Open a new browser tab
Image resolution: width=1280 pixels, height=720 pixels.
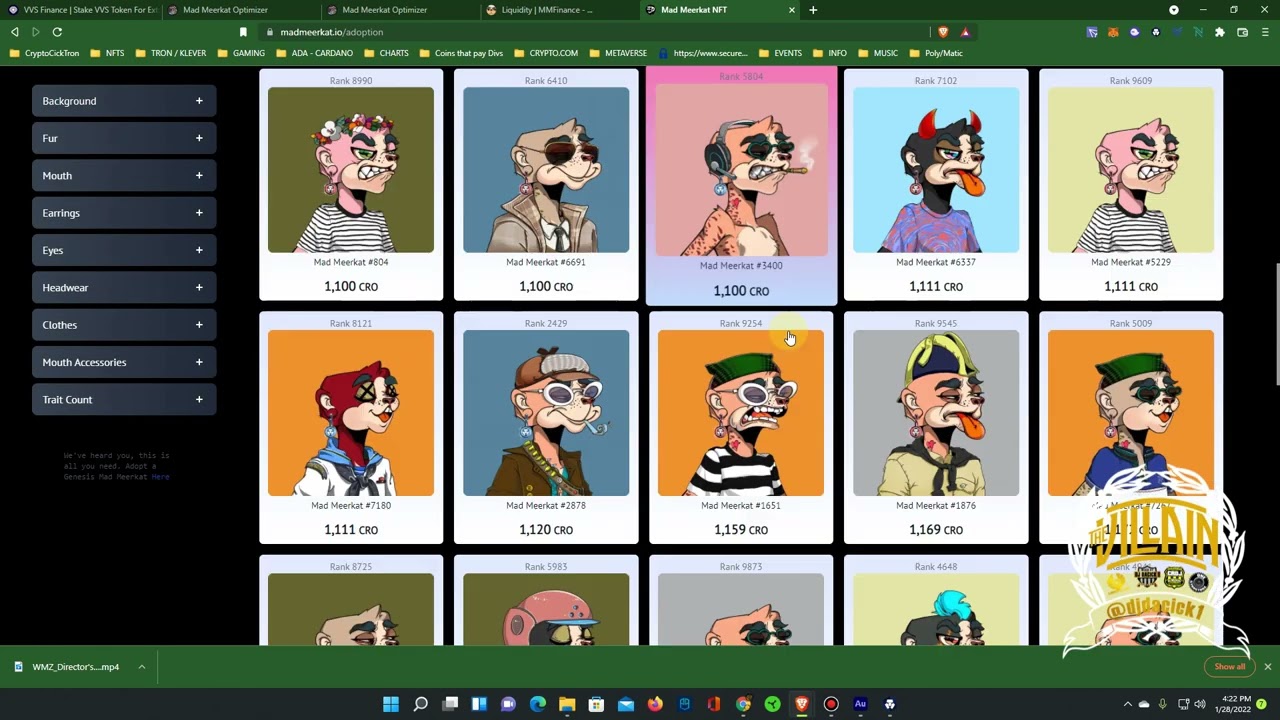(813, 10)
